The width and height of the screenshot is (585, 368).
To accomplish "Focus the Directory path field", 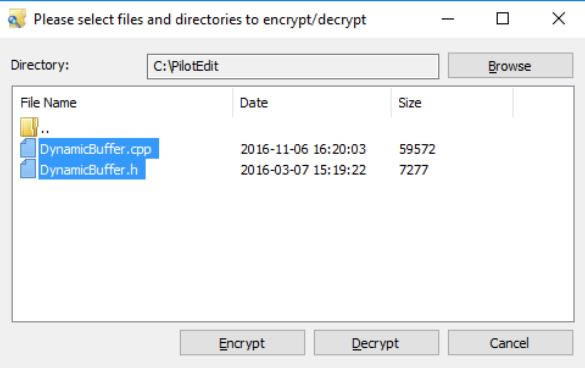I will [293, 66].
